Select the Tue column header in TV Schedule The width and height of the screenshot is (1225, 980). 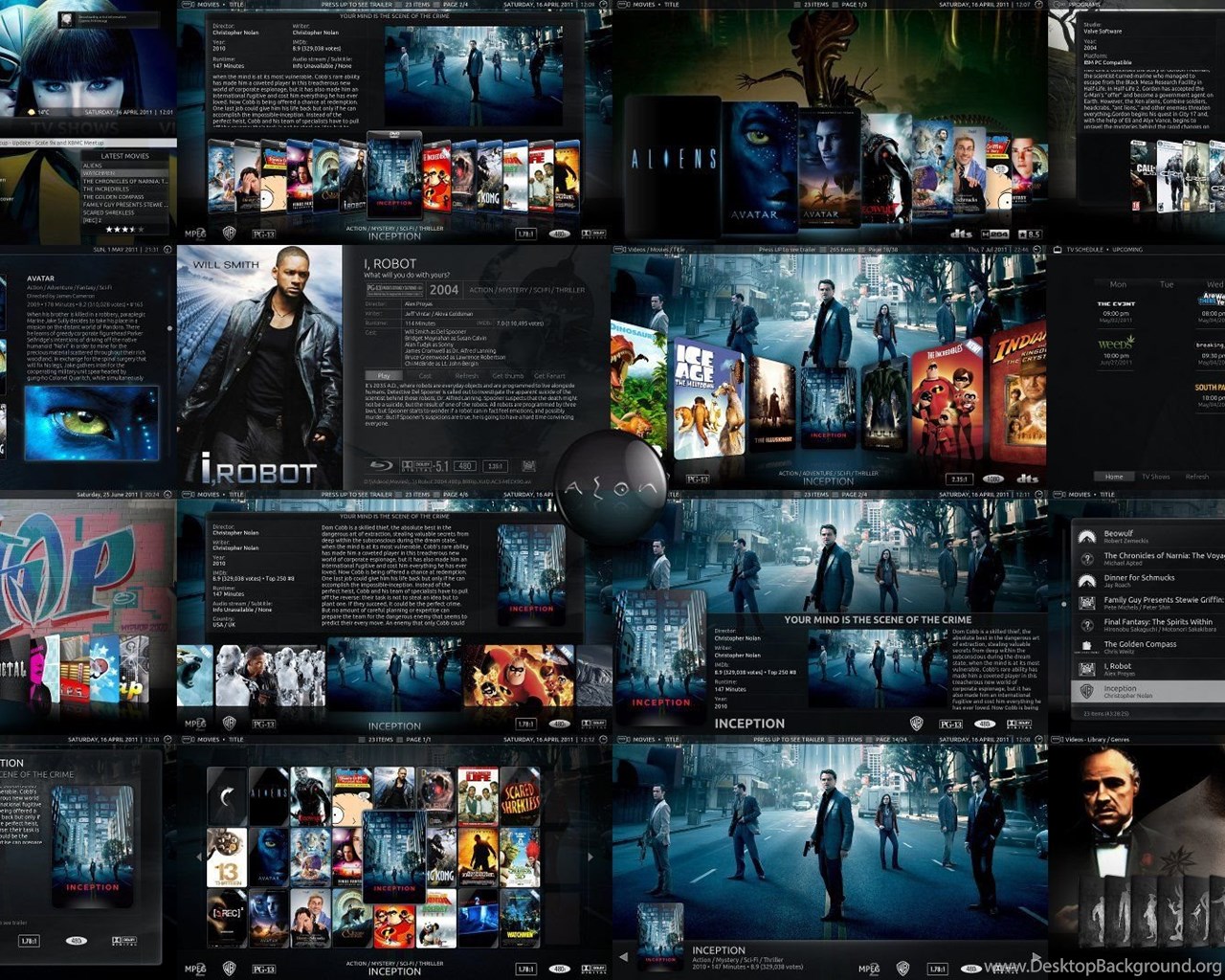coord(1166,284)
